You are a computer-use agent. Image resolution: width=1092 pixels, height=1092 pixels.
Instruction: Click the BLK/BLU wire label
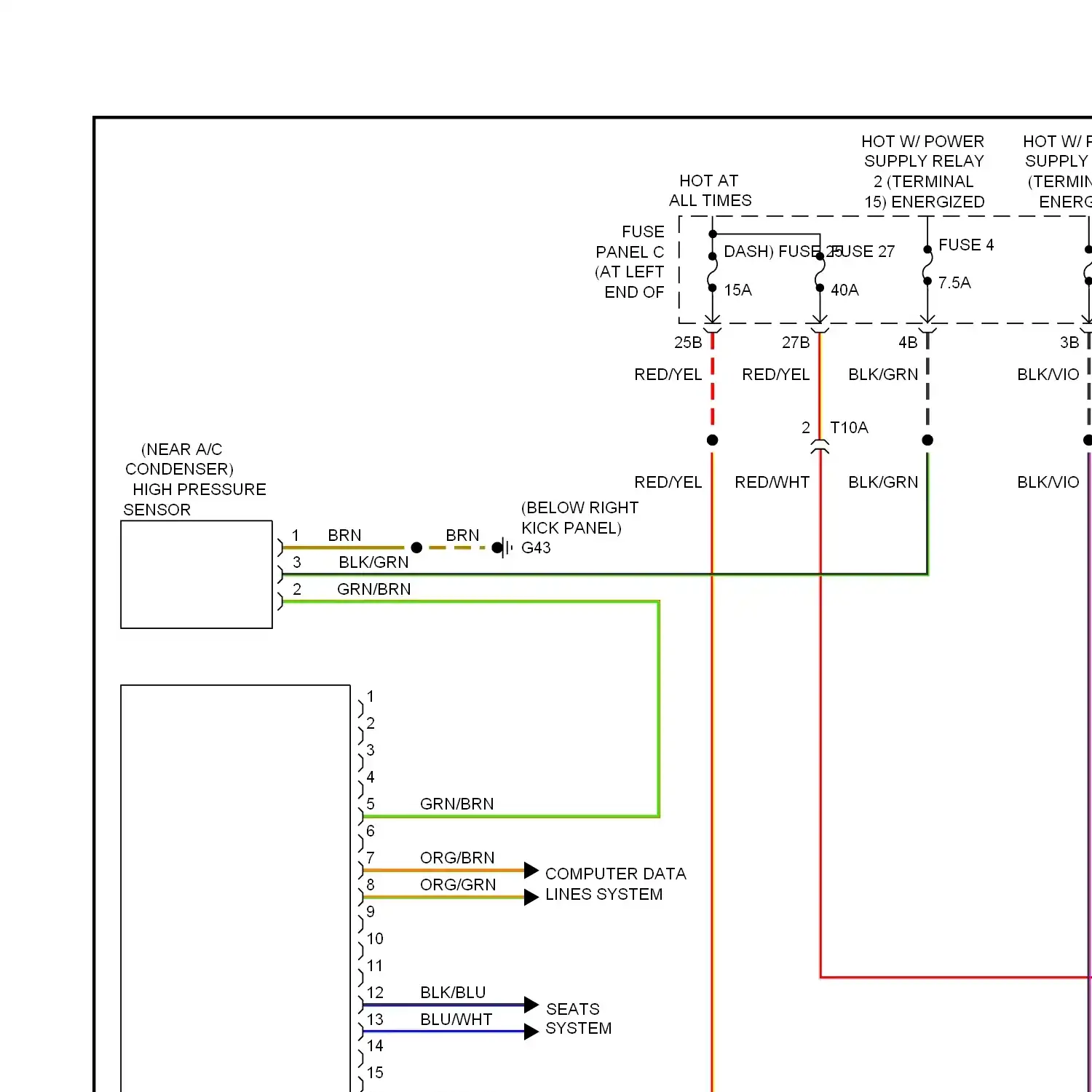(x=453, y=992)
